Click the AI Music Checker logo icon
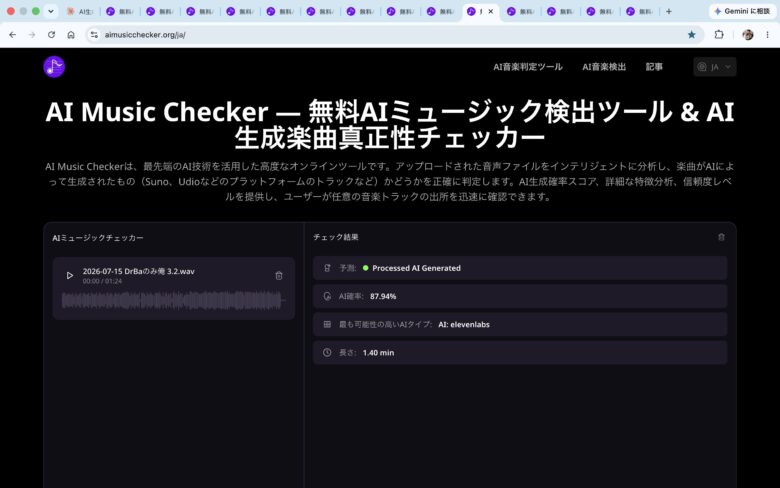The height and width of the screenshot is (488, 780). pyautogui.click(x=54, y=67)
